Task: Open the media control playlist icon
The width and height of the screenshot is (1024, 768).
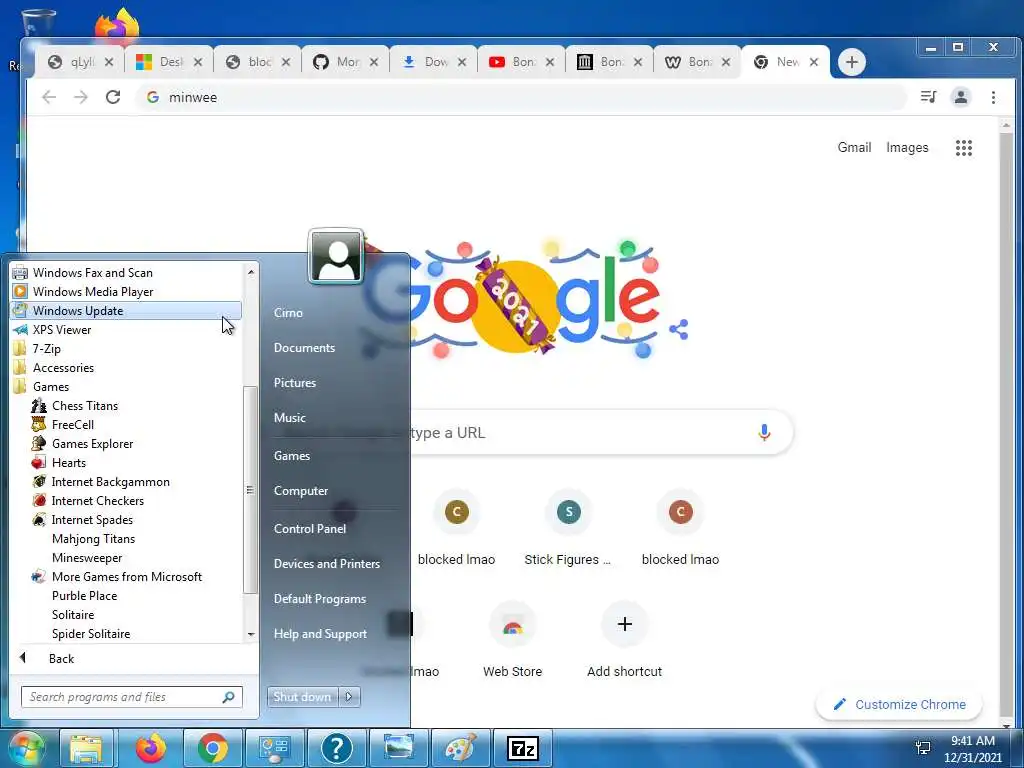Action: click(928, 97)
